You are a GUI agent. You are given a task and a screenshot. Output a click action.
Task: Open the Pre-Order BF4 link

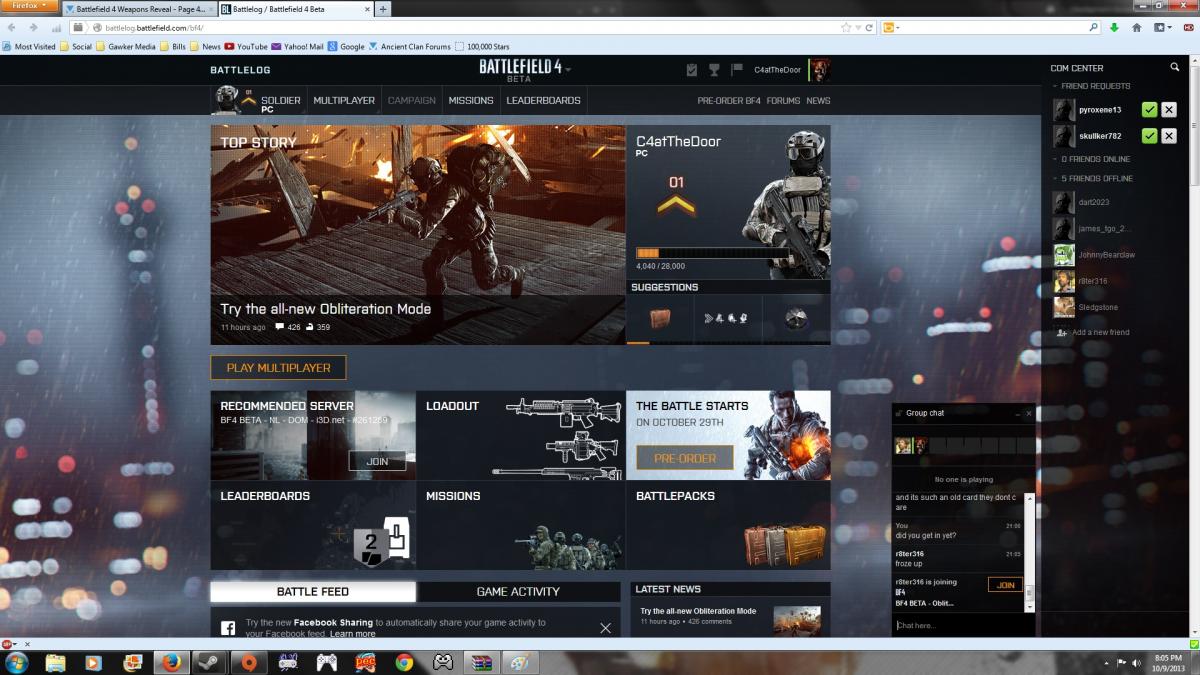[x=729, y=100]
